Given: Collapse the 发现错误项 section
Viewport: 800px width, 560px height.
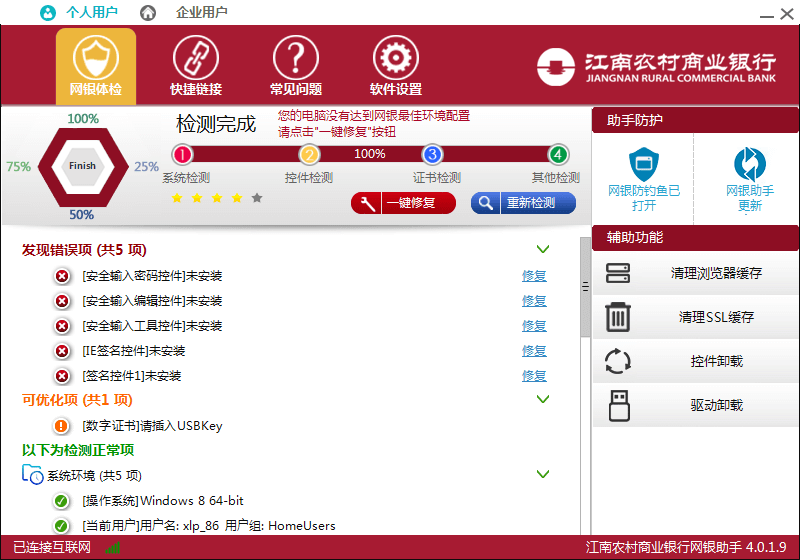Looking at the screenshot, I should 543,249.
